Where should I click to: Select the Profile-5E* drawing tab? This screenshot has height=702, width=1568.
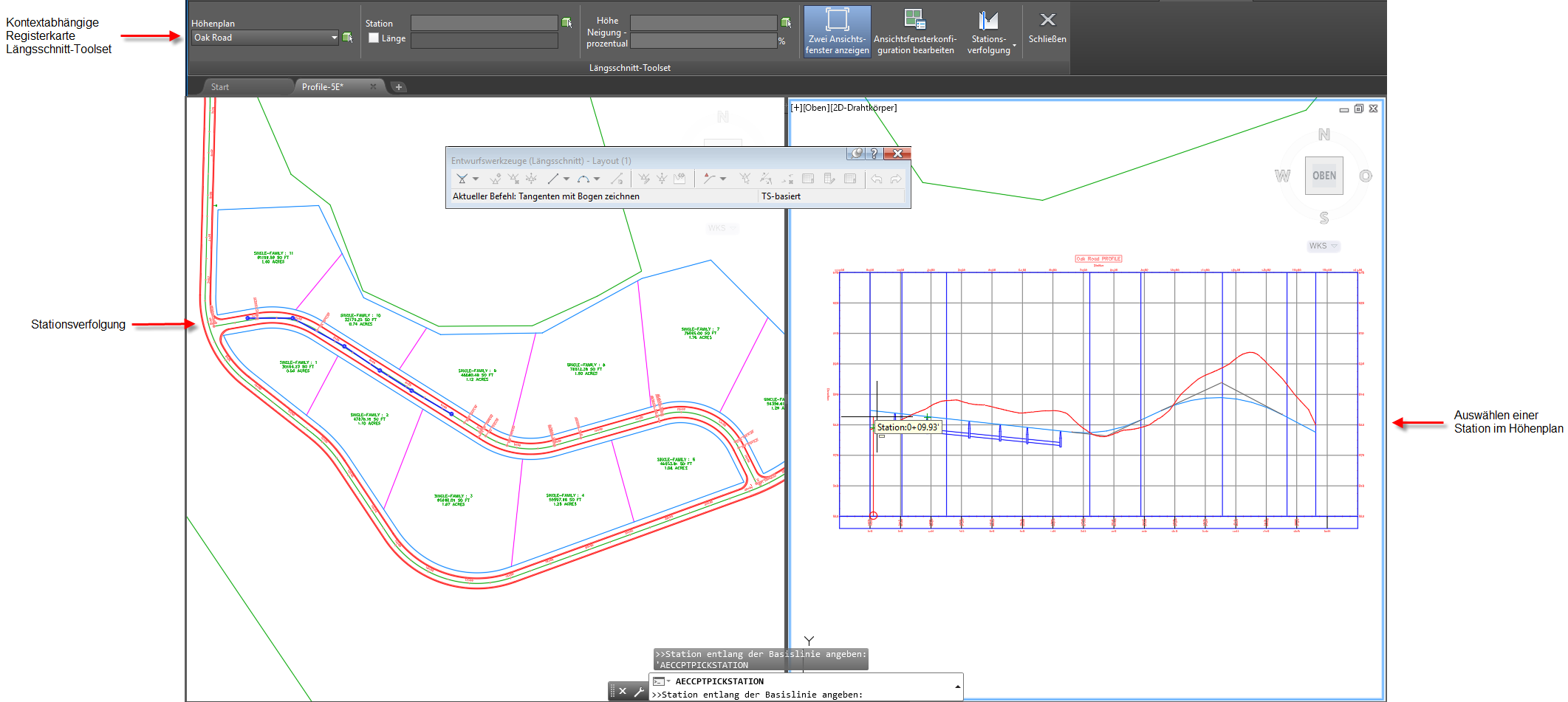pyautogui.click(x=323, y=87)
